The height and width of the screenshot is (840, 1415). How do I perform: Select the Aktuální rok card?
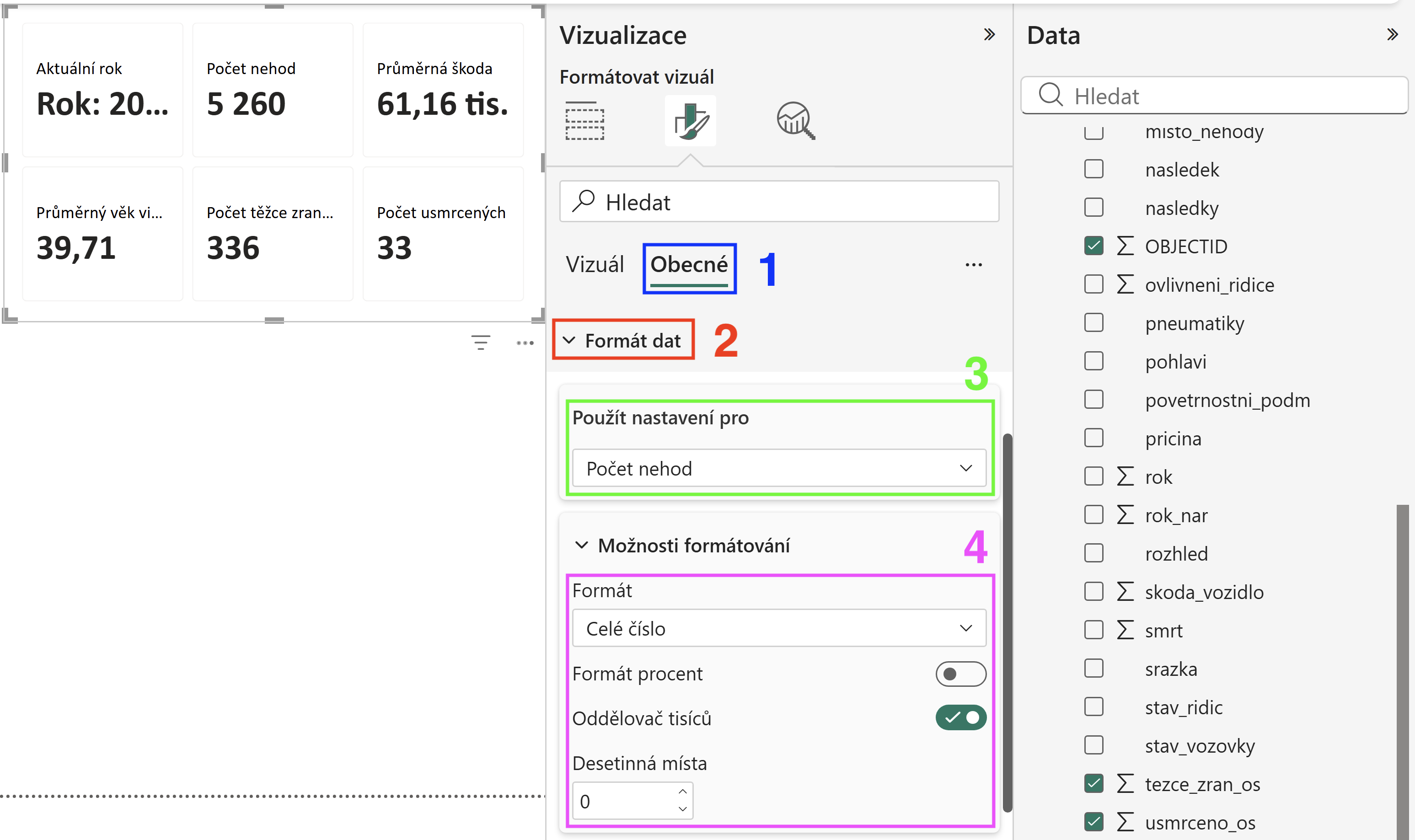click(102, 90)
